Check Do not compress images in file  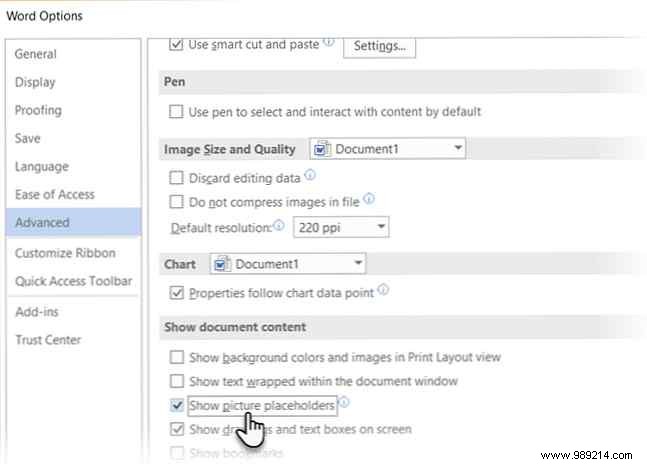tap(176, 202)
